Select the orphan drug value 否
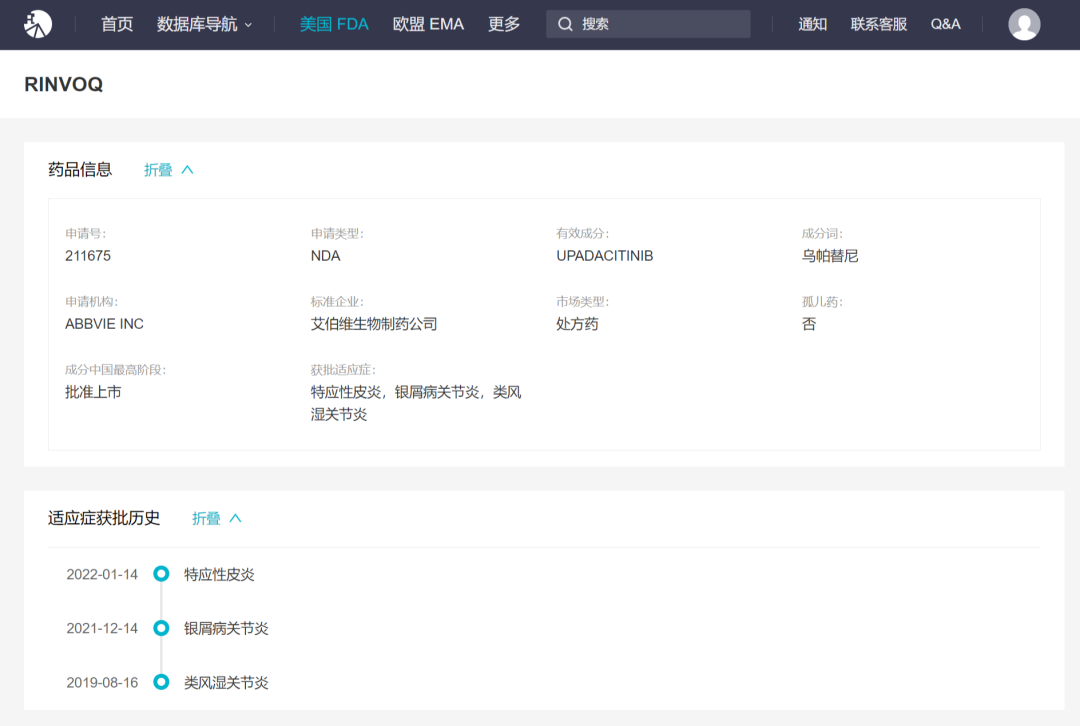Viewport: 1080px width, 726px height. pyautogui.click(x=809, y=324)
